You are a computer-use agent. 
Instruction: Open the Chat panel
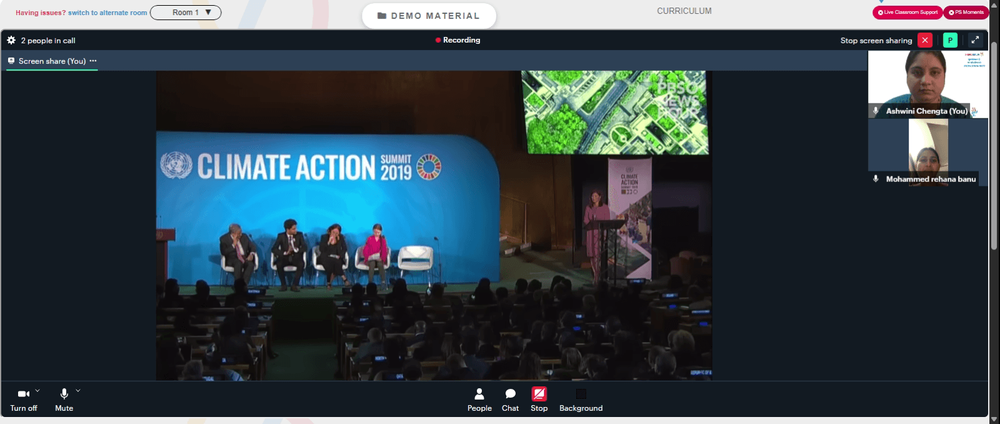(510, 399)
